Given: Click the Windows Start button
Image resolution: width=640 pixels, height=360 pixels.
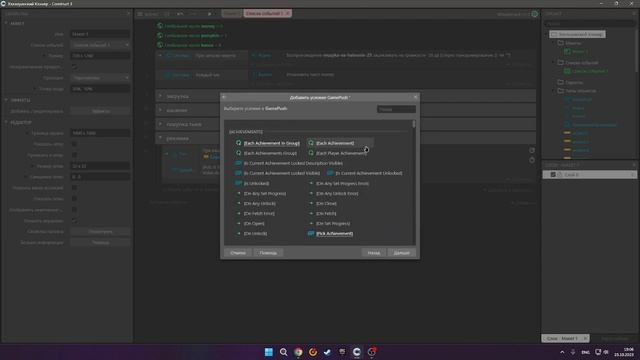Looking at the screenshot, I should coord(269,352).
